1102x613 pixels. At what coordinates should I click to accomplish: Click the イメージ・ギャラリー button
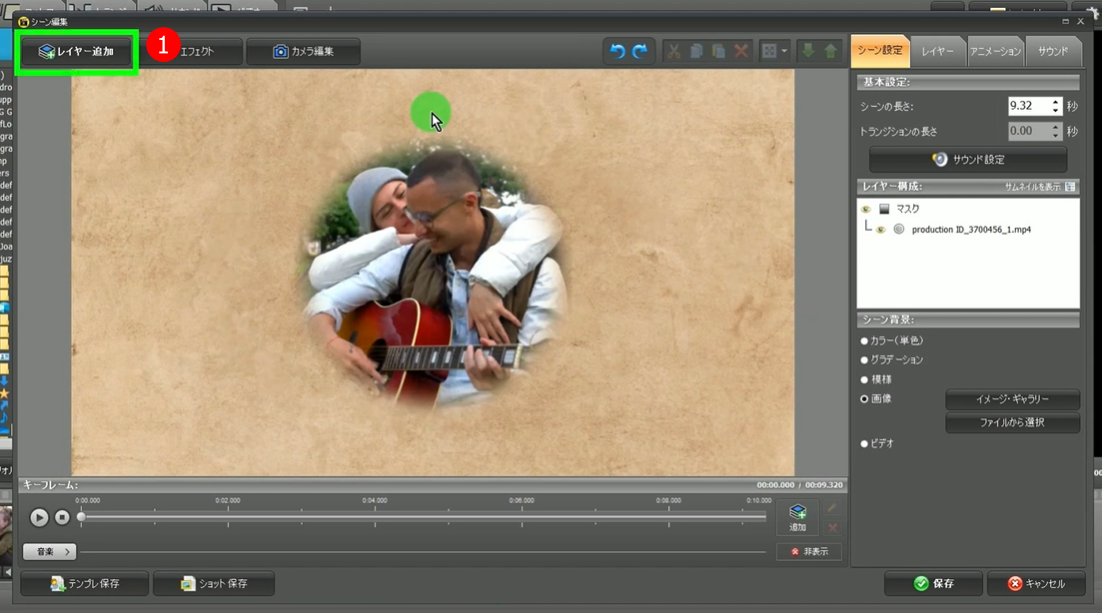point(1012,399)
